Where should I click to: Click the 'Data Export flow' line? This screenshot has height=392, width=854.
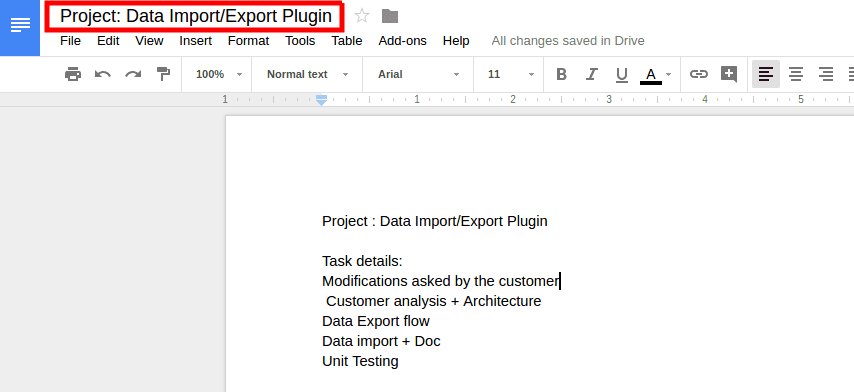[376, 321]
